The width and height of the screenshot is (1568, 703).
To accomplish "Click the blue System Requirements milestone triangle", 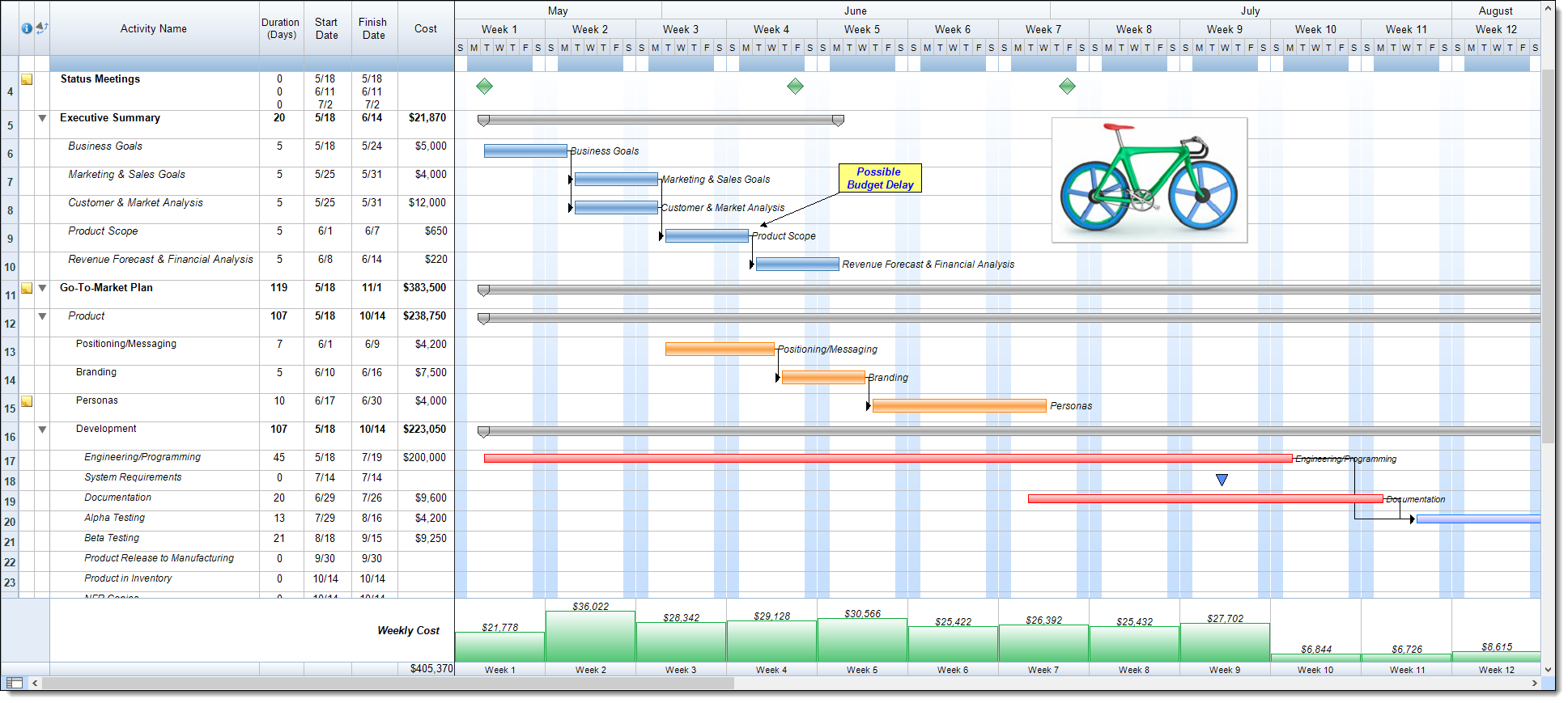I will pos(1222,480).
